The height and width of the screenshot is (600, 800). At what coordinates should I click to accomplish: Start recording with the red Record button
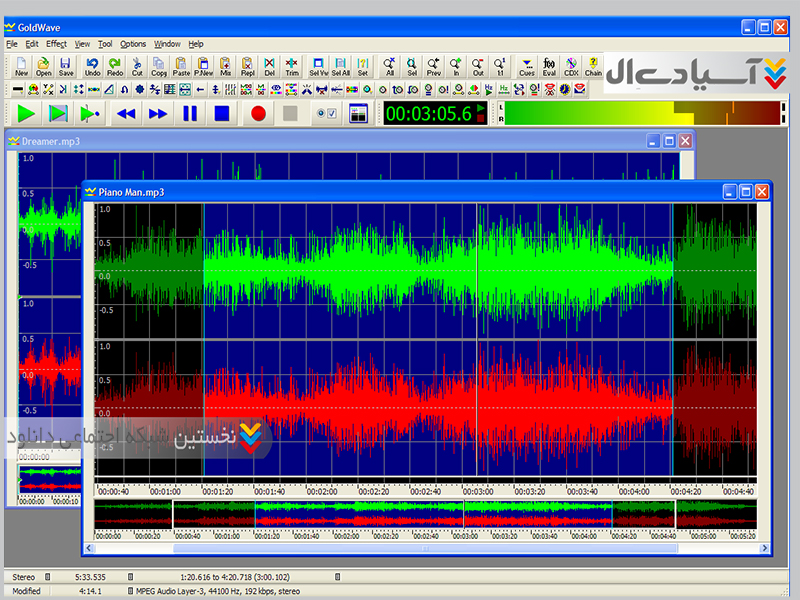[x=258, y=114]
